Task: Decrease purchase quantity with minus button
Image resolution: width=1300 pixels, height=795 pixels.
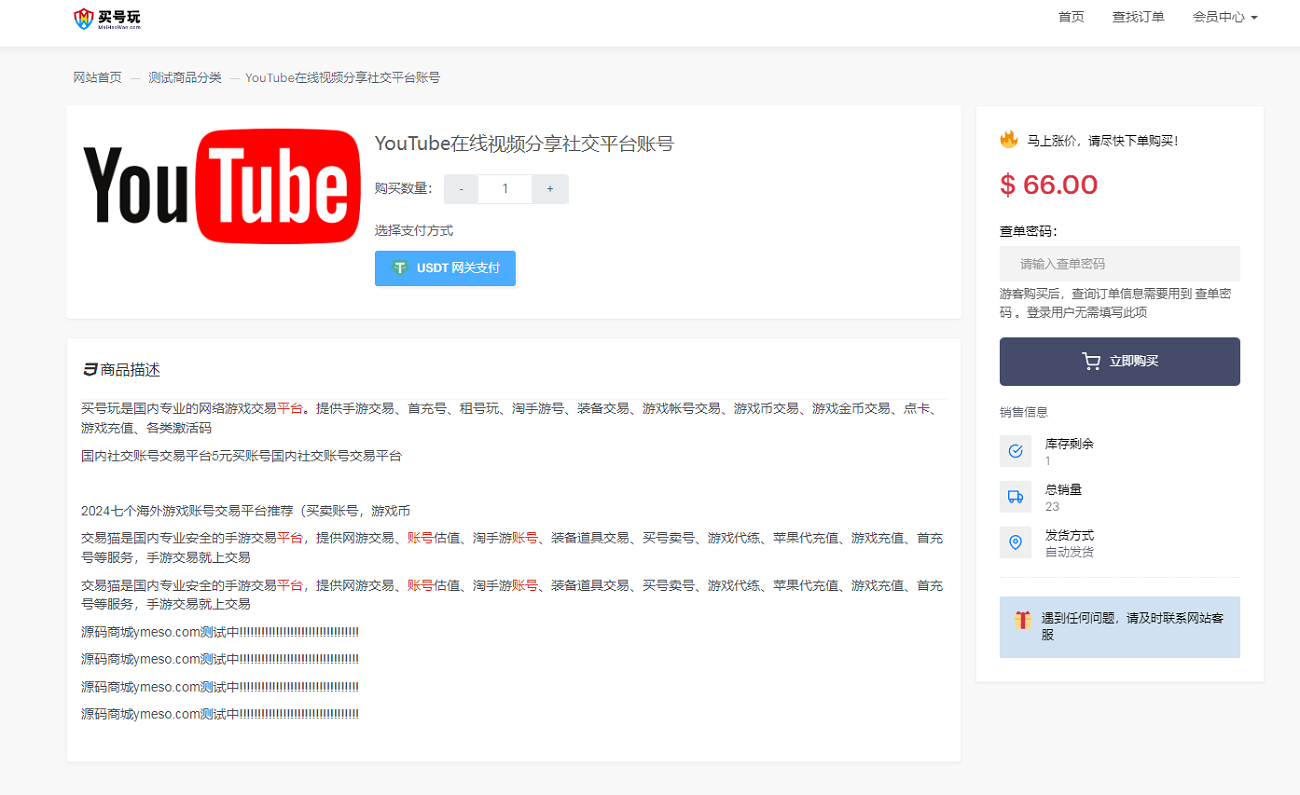Action: pos(461,189)
